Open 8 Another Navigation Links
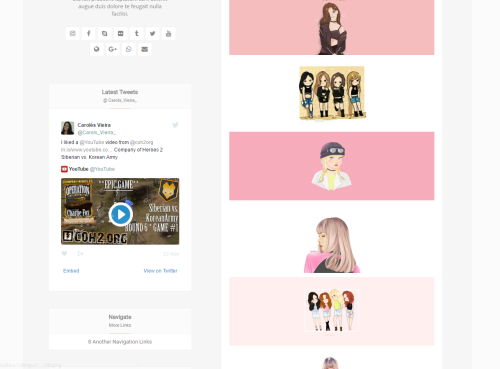Image resolution: width=500 pixels, height=369 pixels. click(120, 342)
